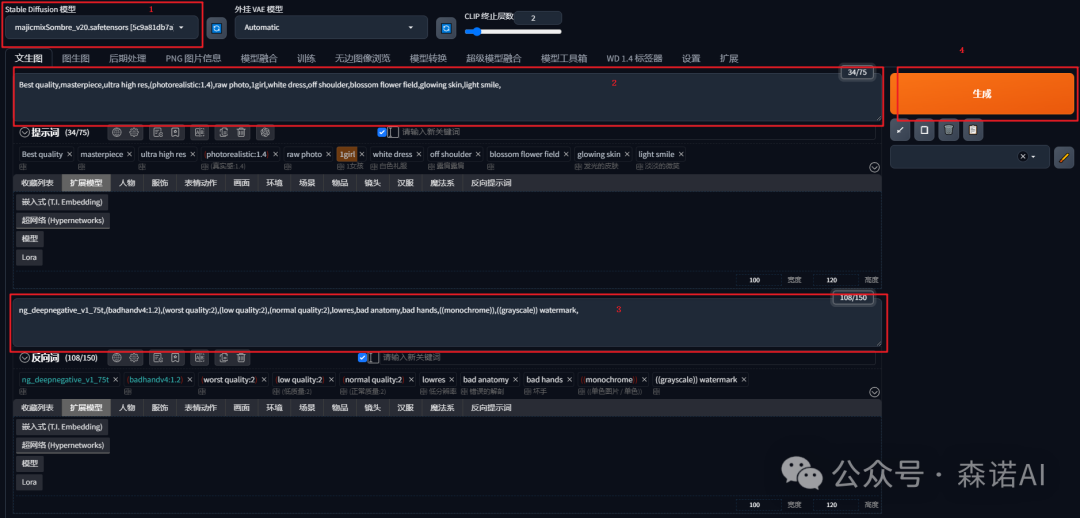Image resolution: width=1080 pixels, height=518 pixels.
Task: Click the last circular icon in 提示词 toolbar
Action: (266, 132)
